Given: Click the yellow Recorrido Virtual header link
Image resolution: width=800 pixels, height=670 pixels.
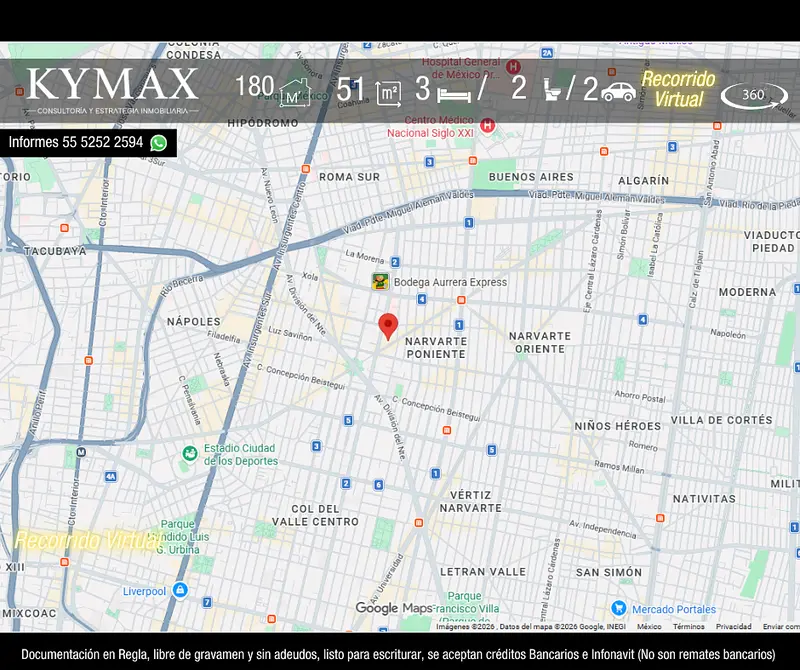Looking at the screenshot, I should (679, 89).
